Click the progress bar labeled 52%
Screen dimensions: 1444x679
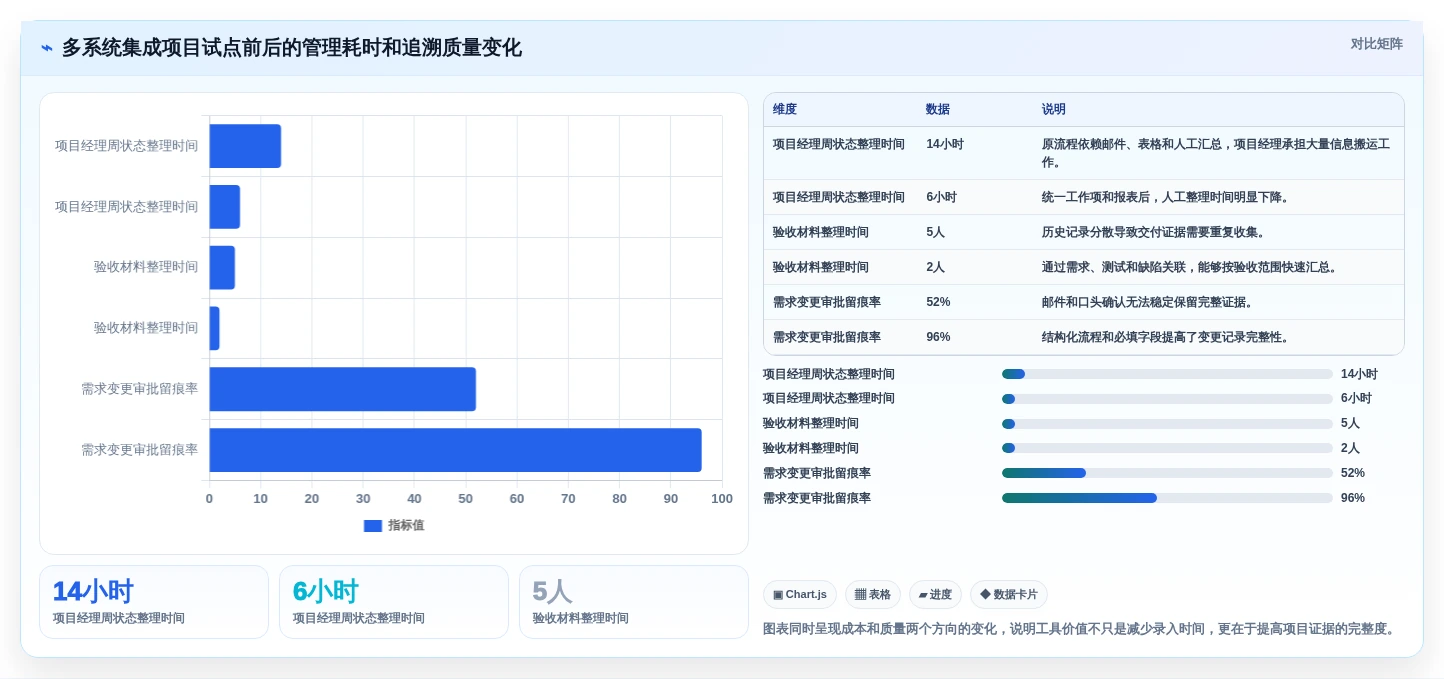[x=1167, y=473]
